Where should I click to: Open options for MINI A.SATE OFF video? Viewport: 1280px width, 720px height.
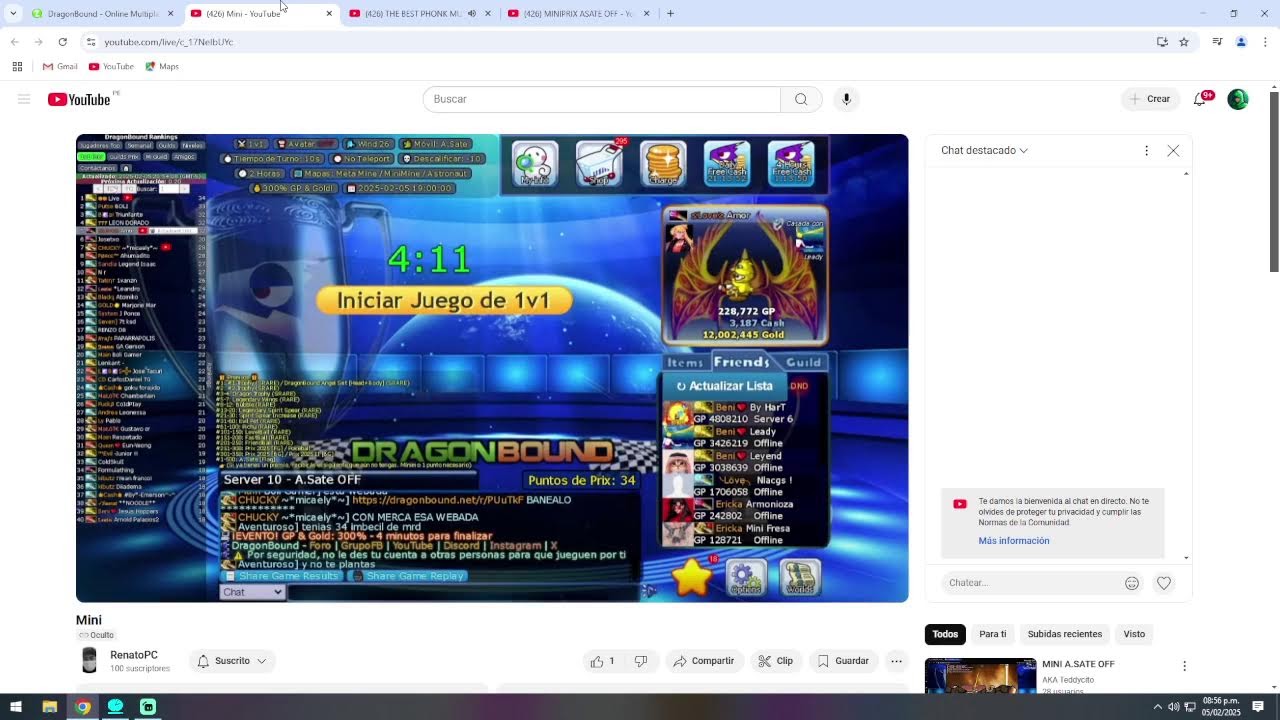(x=1184, y=666)
